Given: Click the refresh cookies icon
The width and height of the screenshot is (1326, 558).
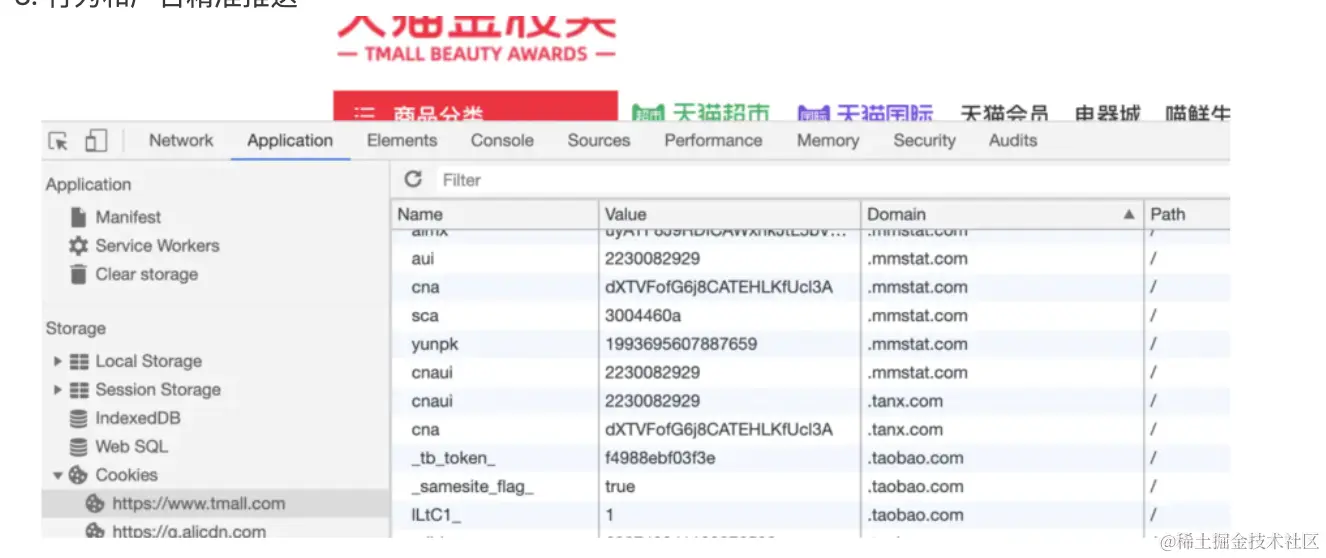Looking at the screenshot, I should pyautogui.click(x=413, y=179).
